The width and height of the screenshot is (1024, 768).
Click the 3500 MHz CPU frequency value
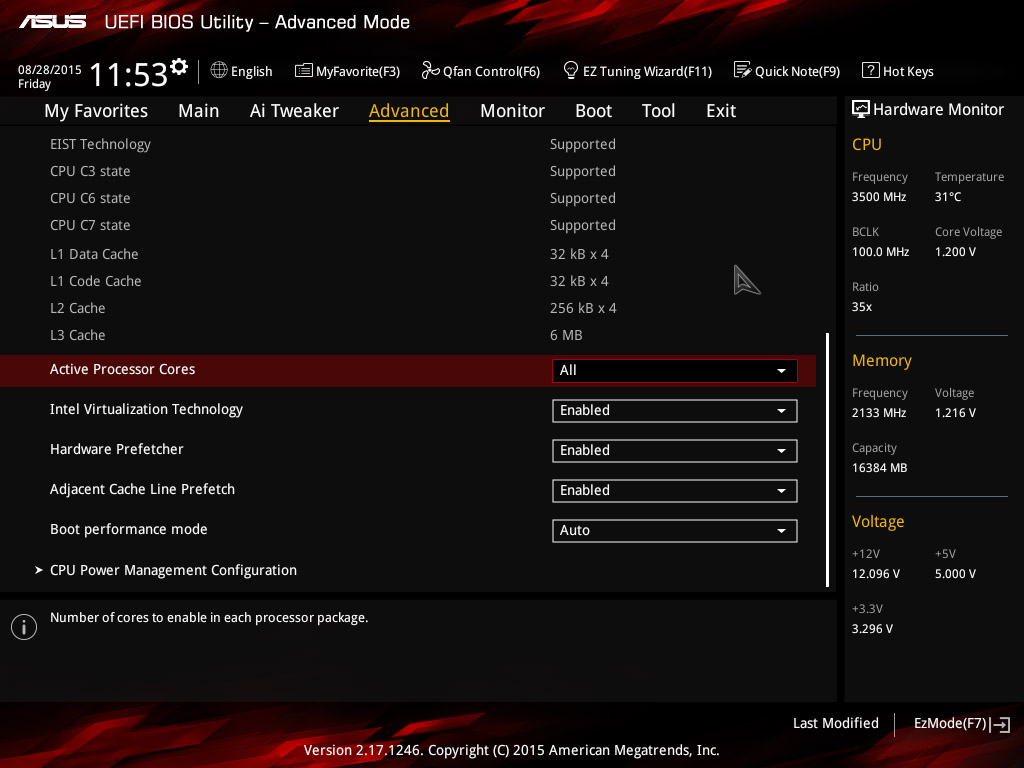[x=879, y=197]
